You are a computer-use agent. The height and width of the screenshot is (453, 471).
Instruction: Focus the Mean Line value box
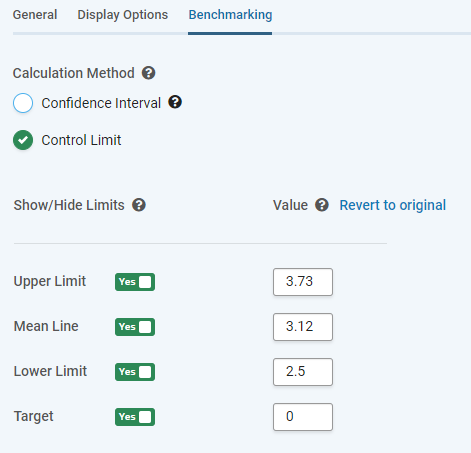pos(303,327)
